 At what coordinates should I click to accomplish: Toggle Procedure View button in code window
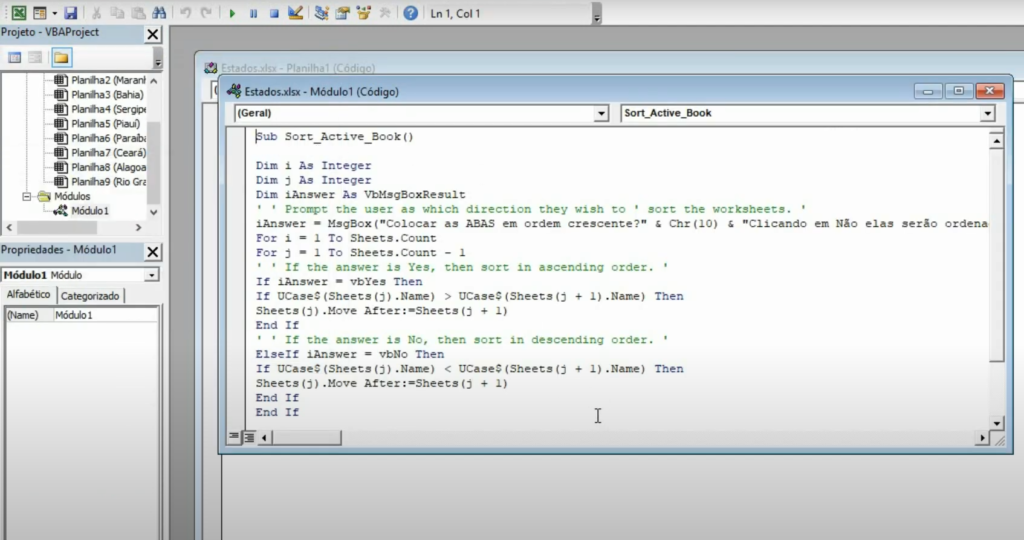tap(234, 437)
